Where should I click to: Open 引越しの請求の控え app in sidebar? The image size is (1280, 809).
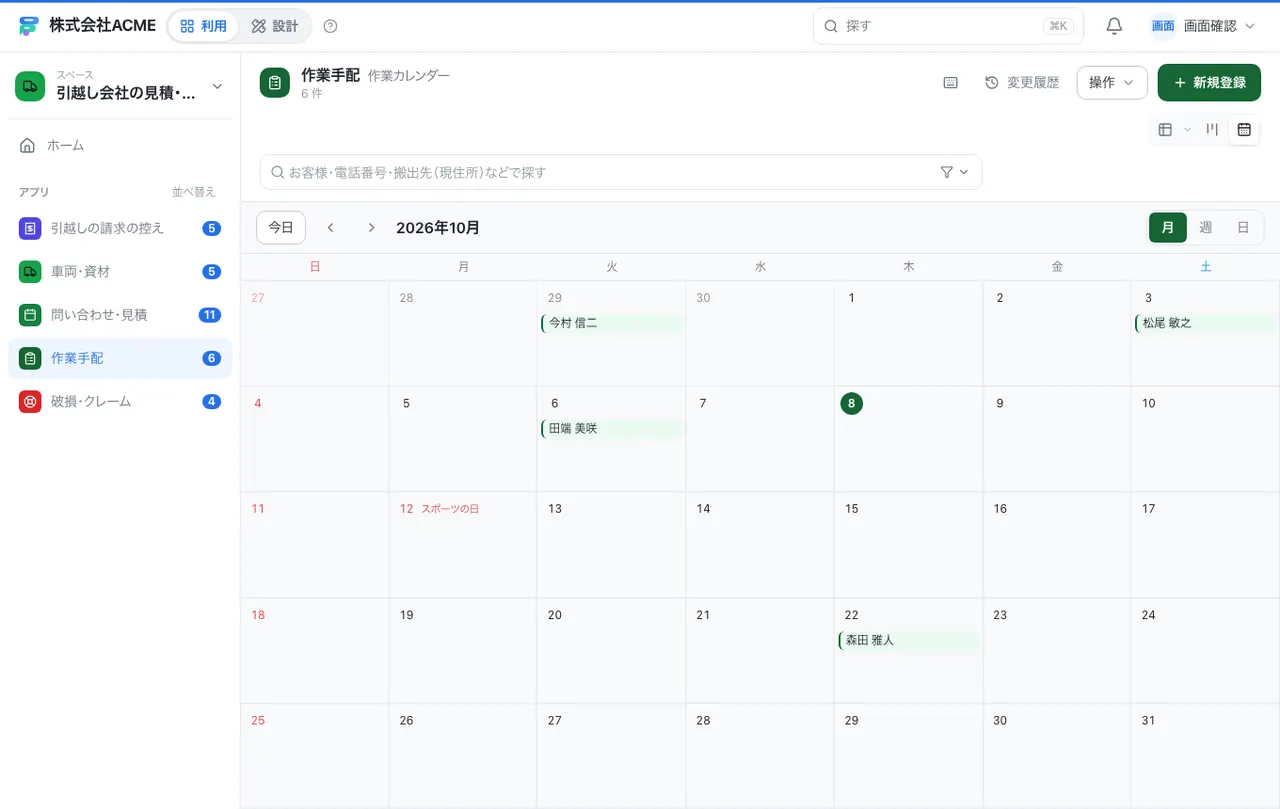[120, 228]
